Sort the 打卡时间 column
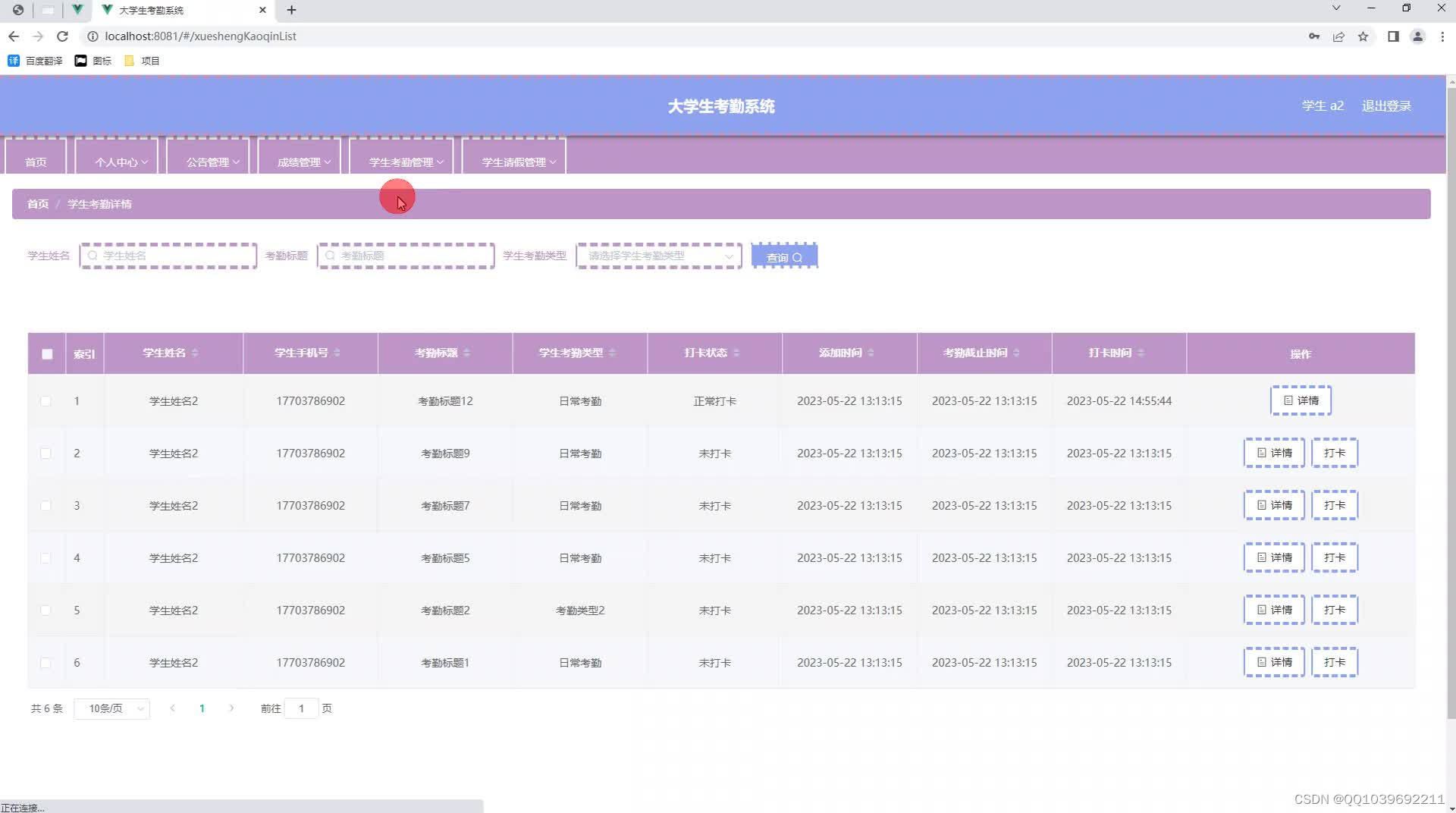This screenshot has height=813, width=1456. [x=1141, y=353]
